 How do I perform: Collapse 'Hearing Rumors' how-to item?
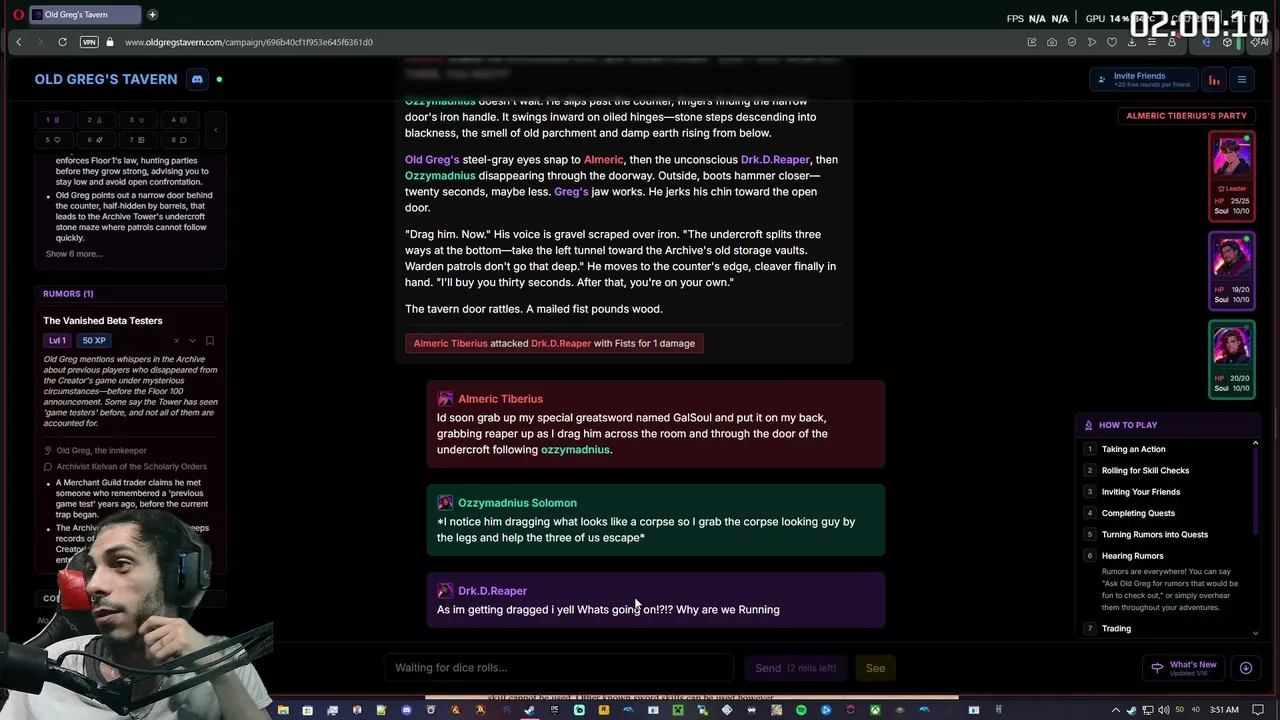pyautogui.click(x=1133, y=556)
